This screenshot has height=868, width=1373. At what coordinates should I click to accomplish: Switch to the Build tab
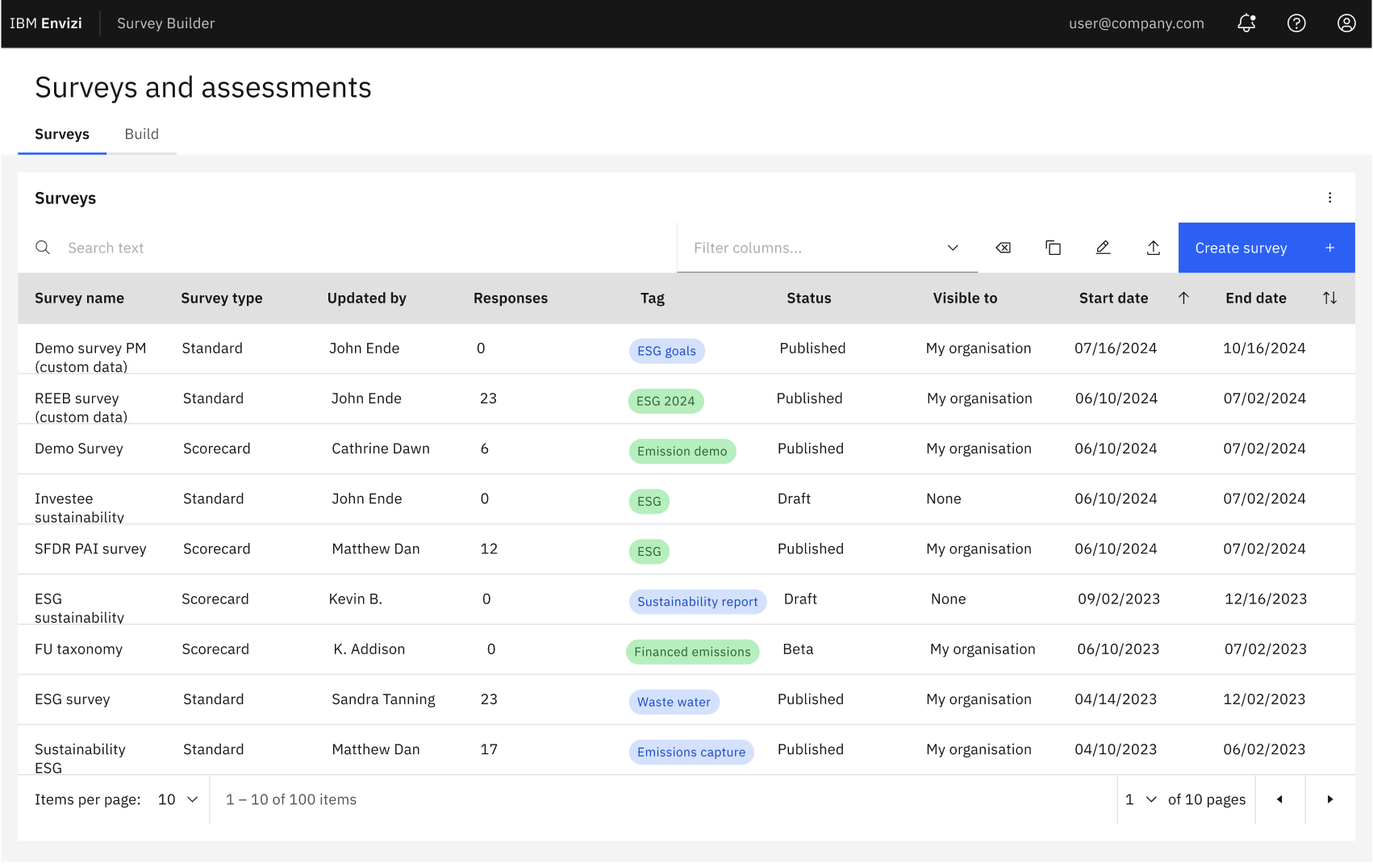pyautogui.click(x=141, y=134)
